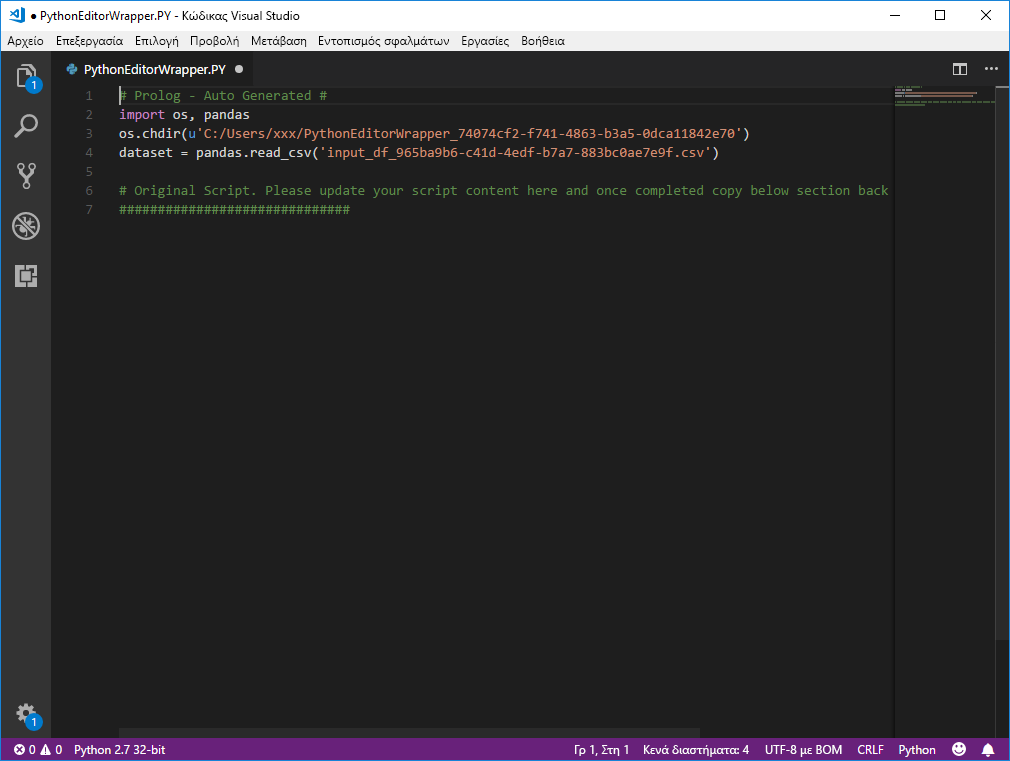
Task: Close the Visual Studio Code window
Action: [986, 15]
